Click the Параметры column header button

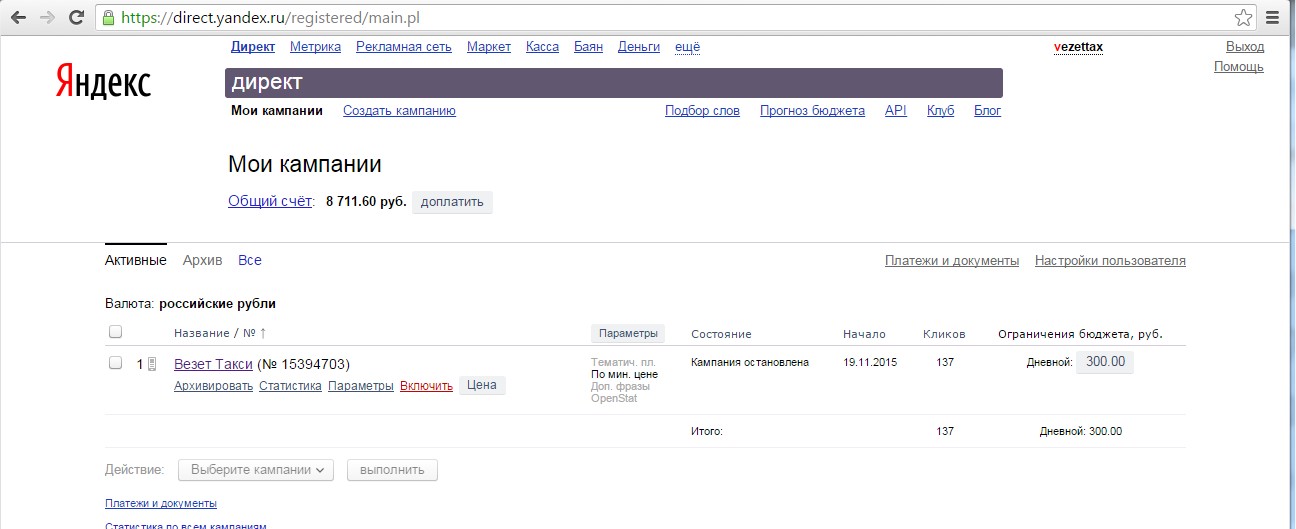628,333
